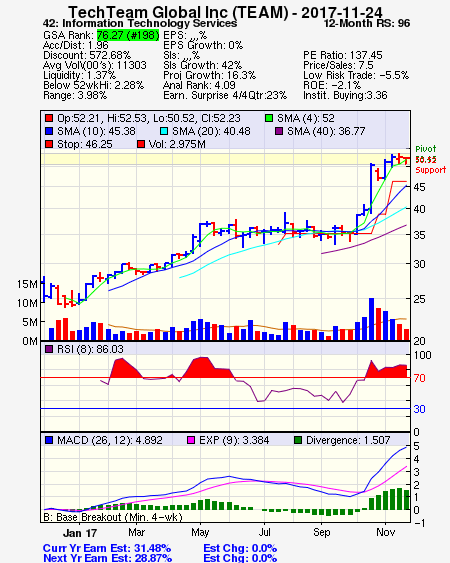Click the 'Instit. Buying:3.36' value
The height and width of the screenshot is (563, 450).
coord(345,96)
